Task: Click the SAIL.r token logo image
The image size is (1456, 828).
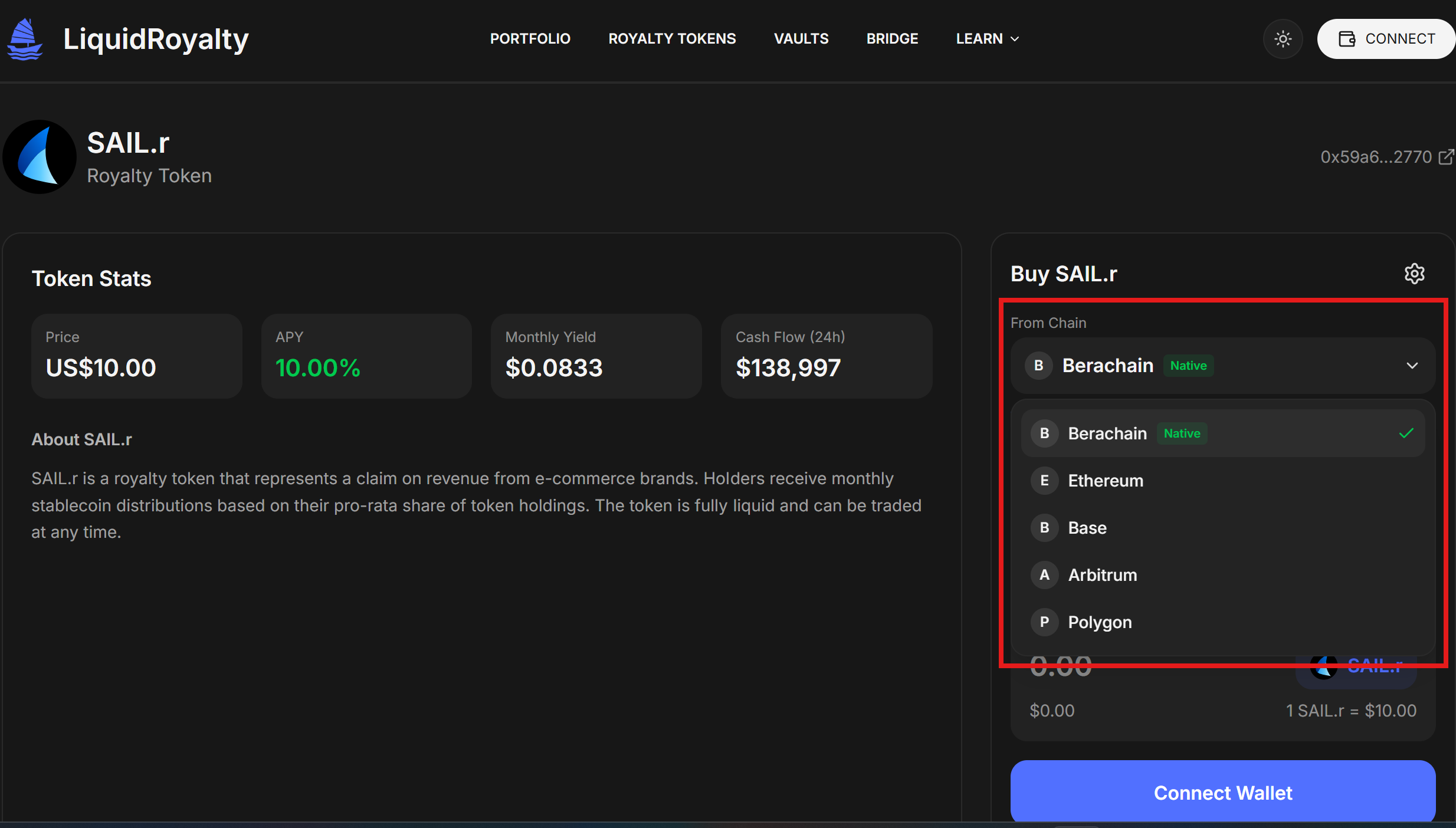Action: 40,157
